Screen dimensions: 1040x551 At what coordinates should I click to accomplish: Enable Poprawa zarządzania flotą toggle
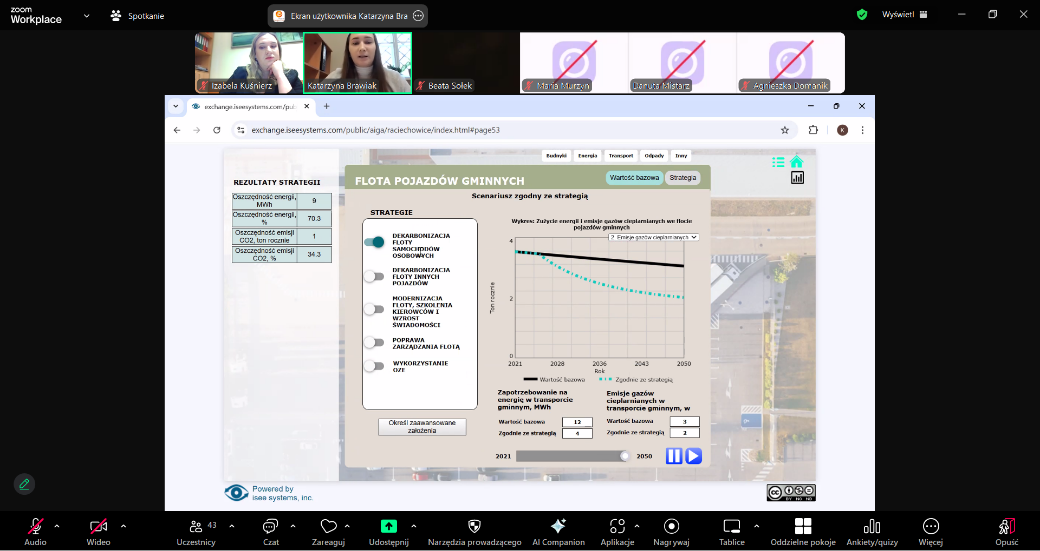click(x=374, y=342)
